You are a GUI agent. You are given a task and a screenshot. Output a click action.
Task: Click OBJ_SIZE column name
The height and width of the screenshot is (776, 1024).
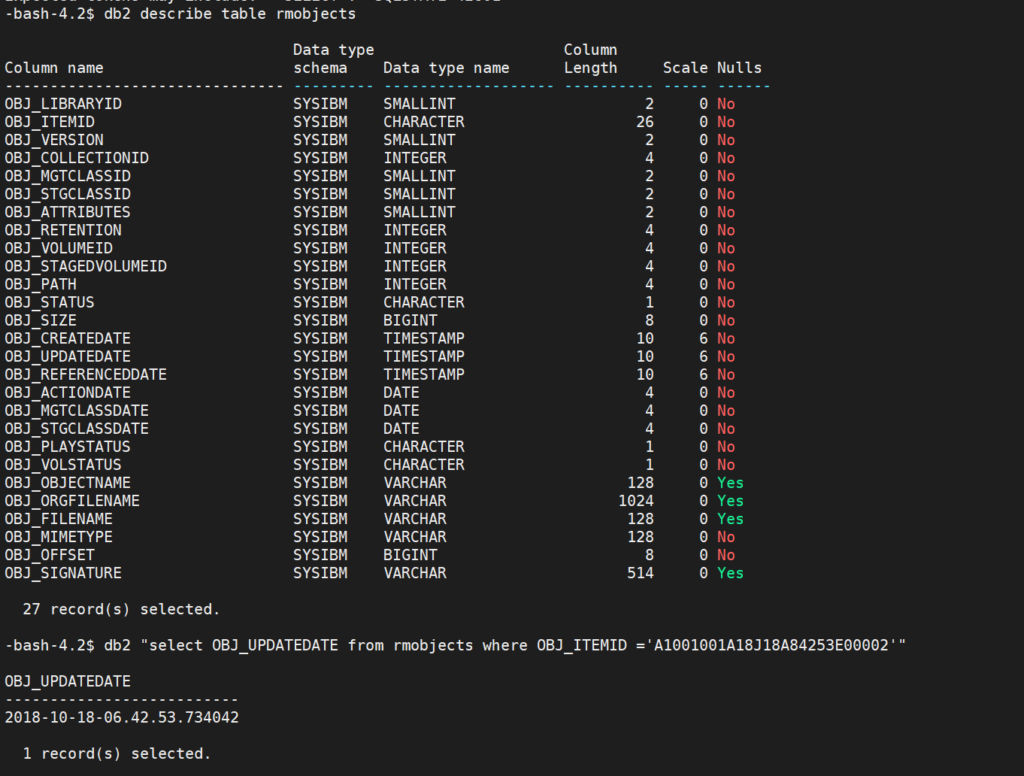(40, 321)
